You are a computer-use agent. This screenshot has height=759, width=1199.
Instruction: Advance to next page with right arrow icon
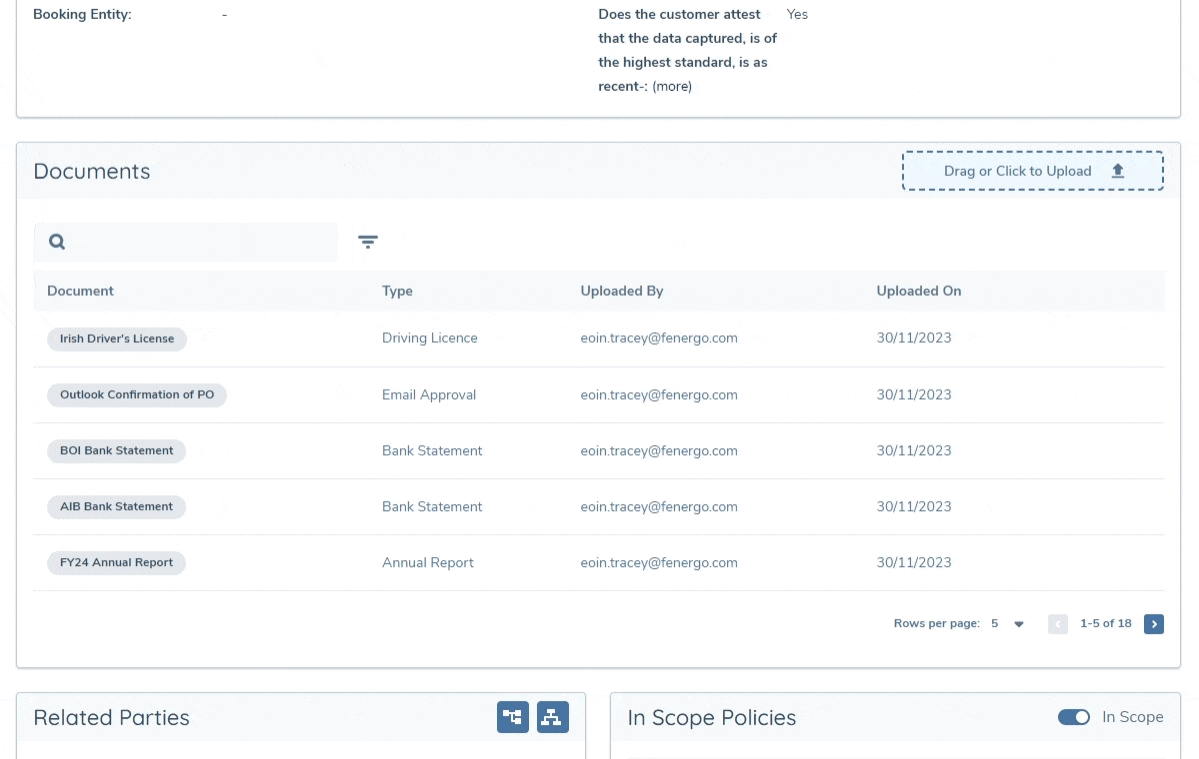coord(1154,623)
